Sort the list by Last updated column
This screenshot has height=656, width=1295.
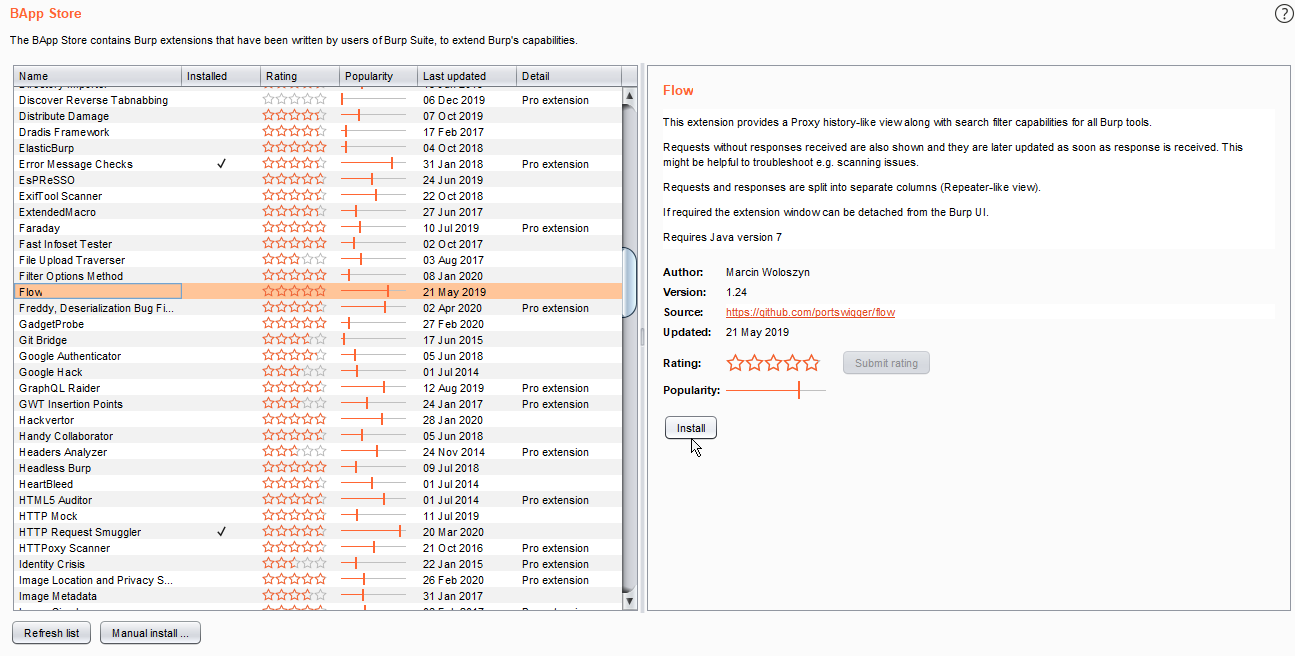pyautogui.click(x=467, y=76)
